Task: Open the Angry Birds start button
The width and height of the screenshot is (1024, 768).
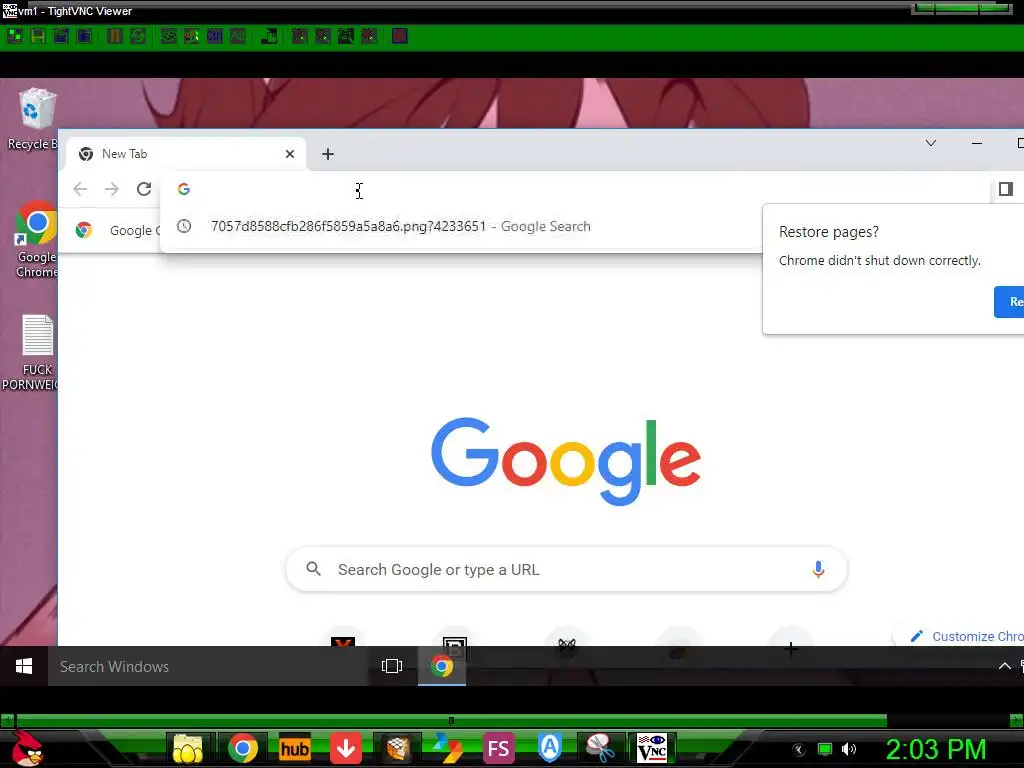Action: click(27, 748)
